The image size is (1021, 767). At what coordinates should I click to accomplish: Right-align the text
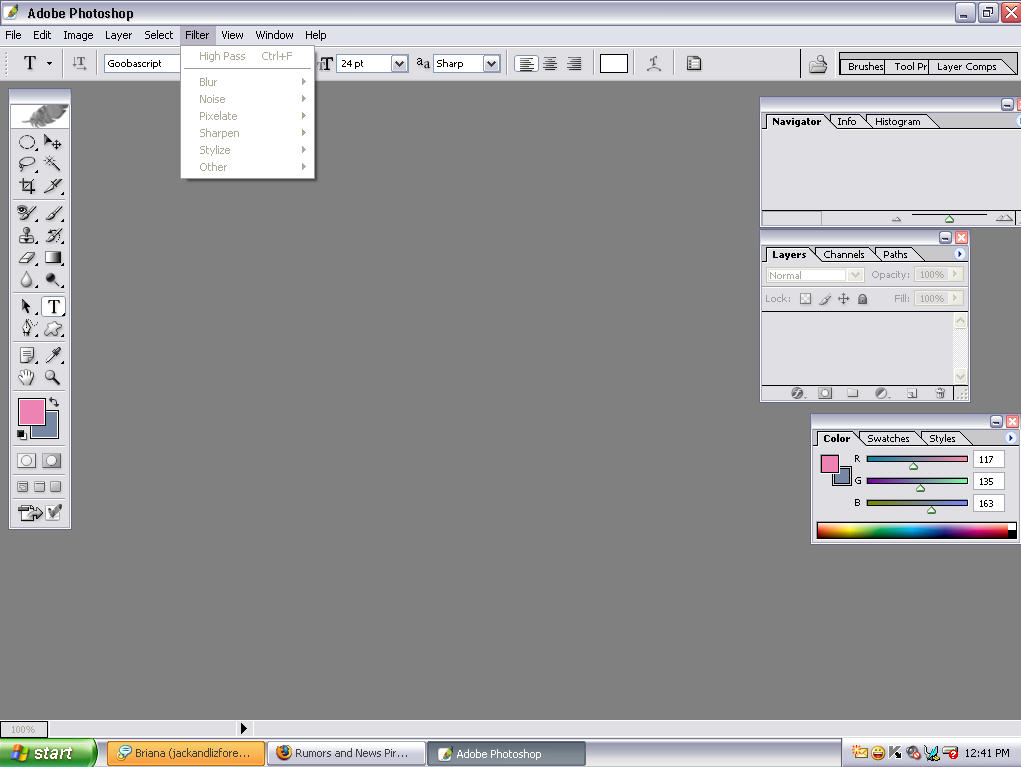pos(574,64)
